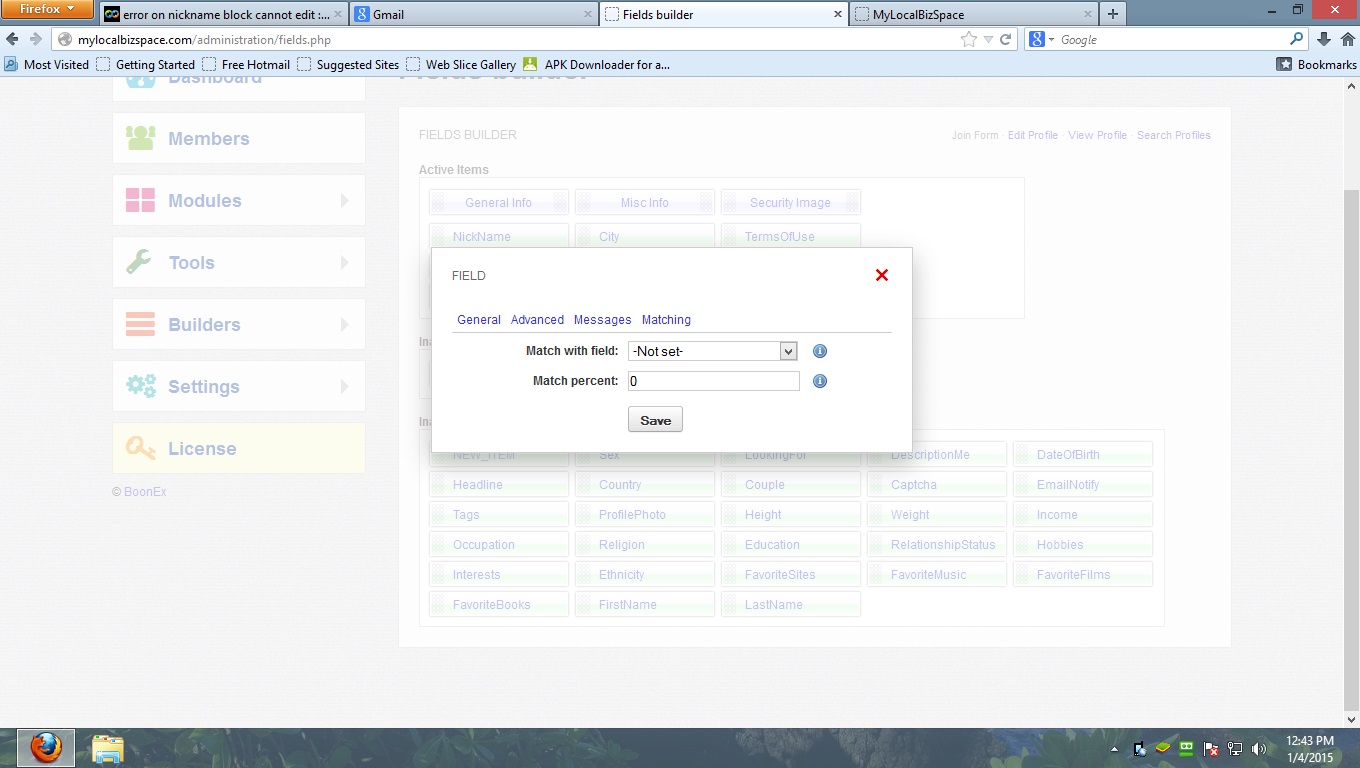The height and width of the screenshot is (768, 1360).
Task: Open the orange Firefox menu button
Action: (x=47, y=10)
